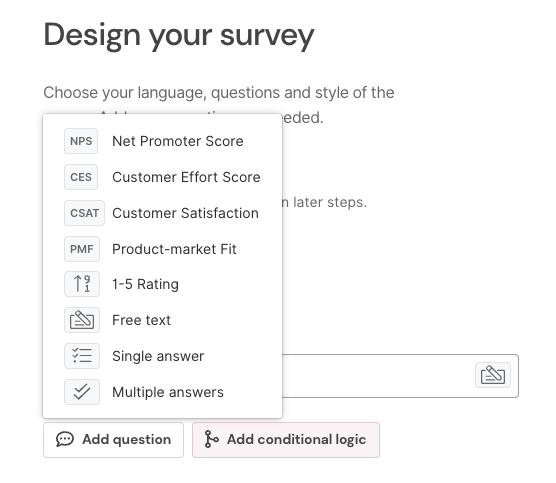
Task: Click the Single answer checklist icon
Action: pyautogui.click(x=82, y=356)
